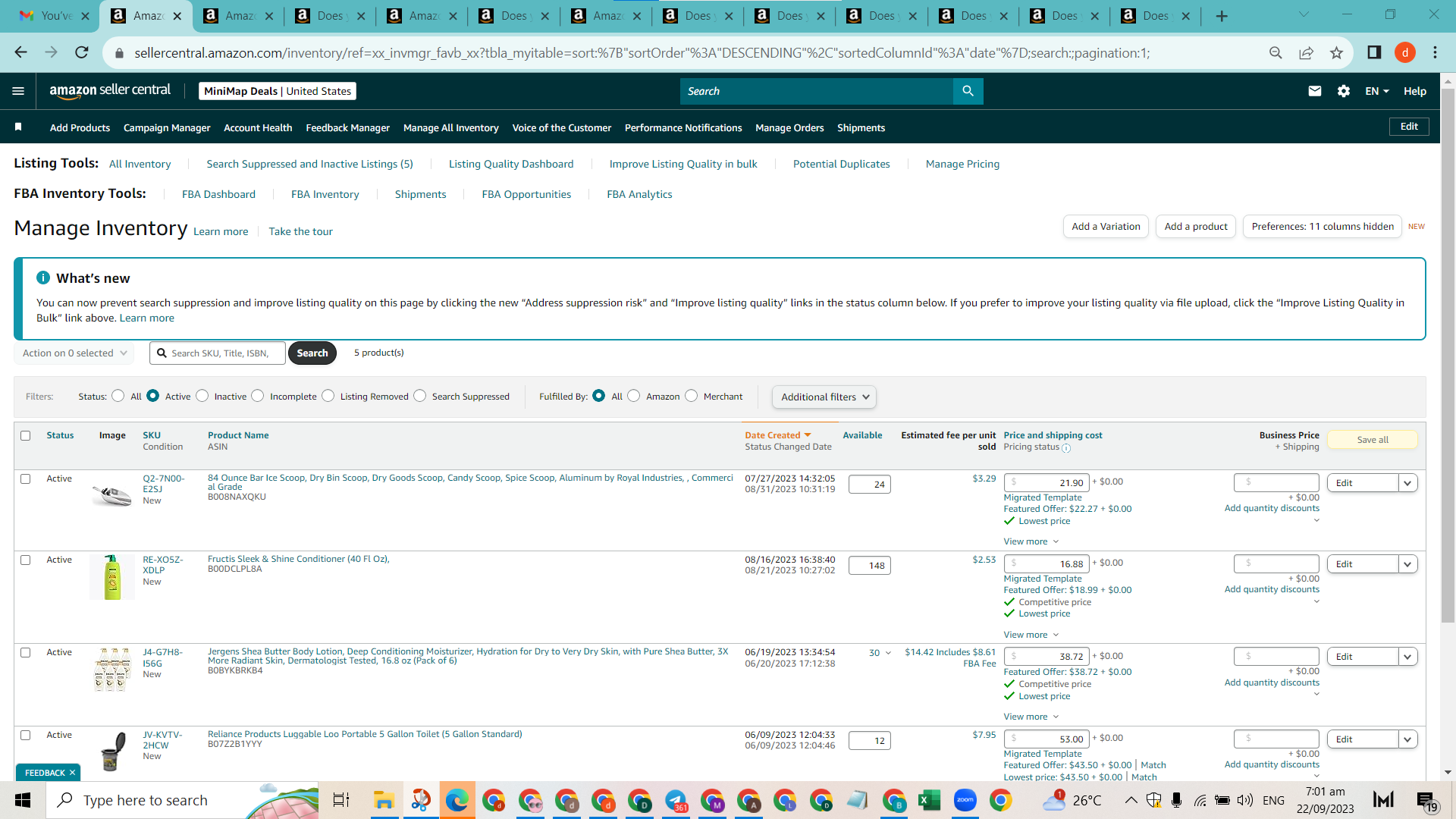This screenshot has height=819, width=1456.
Task: Check the select-all checkbox in table header
Action: pyautogui.click(x=26, y=435)
